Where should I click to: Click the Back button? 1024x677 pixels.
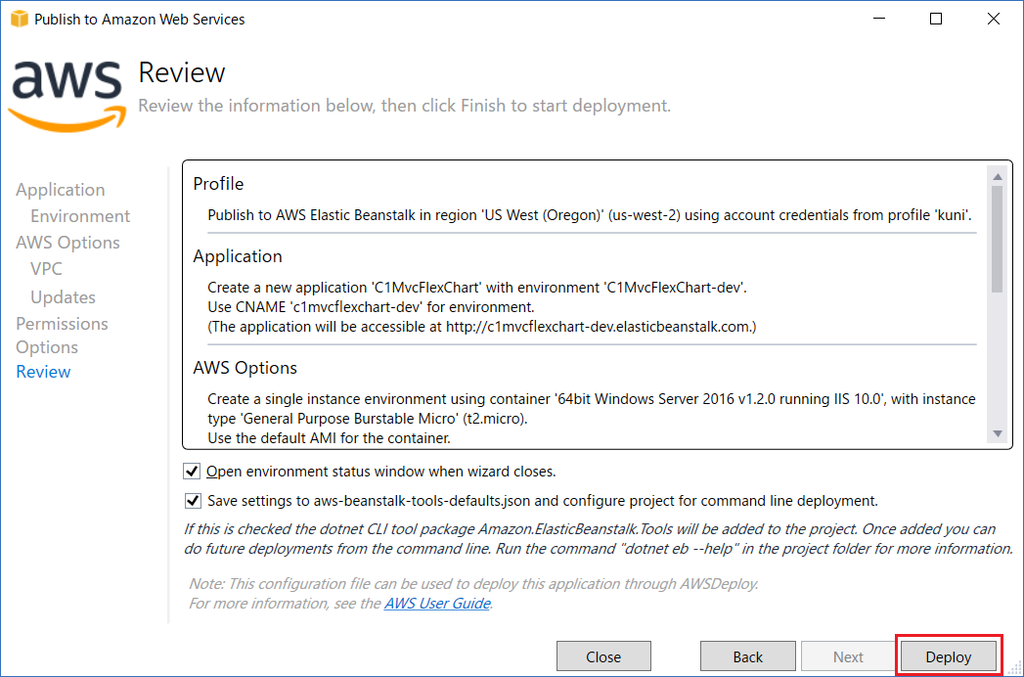pos(748,656)
